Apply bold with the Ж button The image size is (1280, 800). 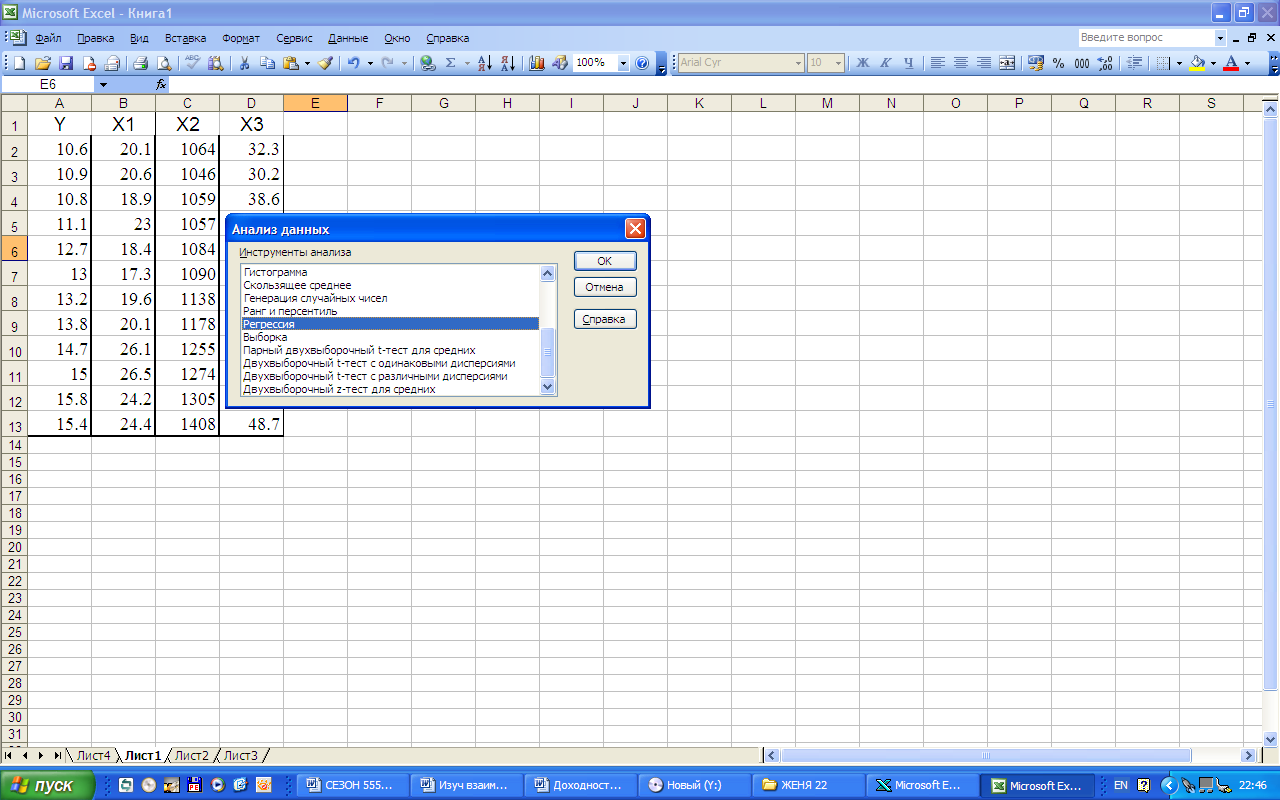[862, 63]
